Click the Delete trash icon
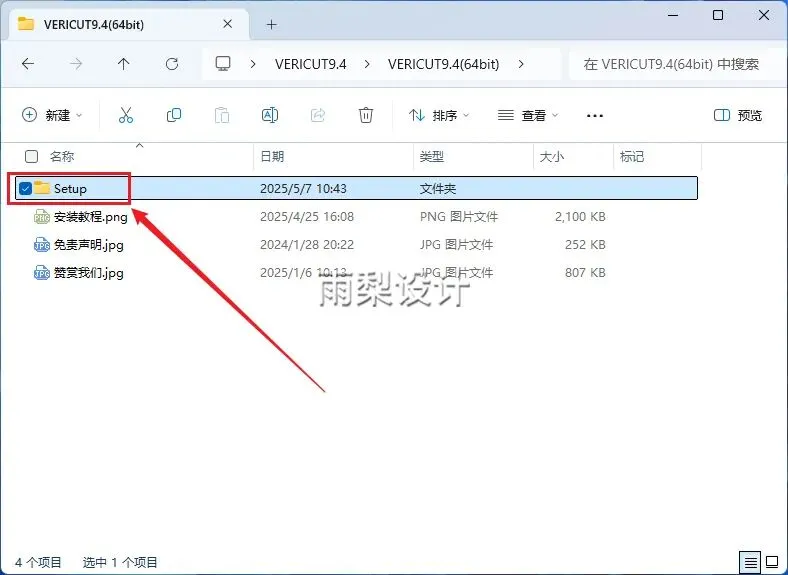The width and height of the screenshot is (788, 575). tap(366, 115)
